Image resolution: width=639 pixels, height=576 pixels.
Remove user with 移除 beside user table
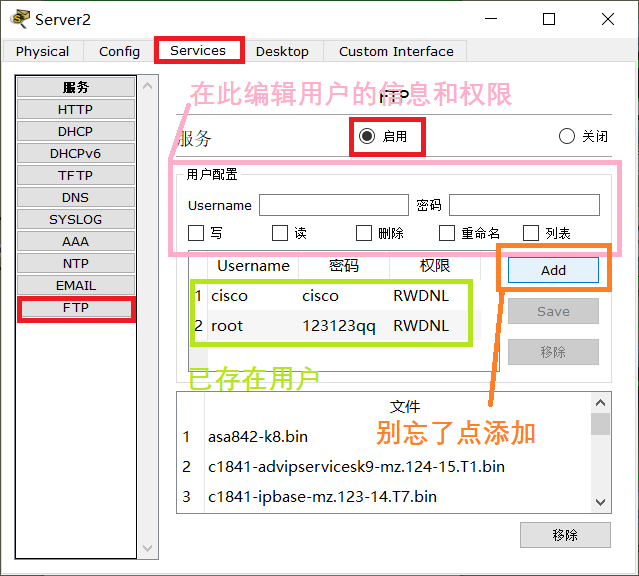click(x=553, y=352)
